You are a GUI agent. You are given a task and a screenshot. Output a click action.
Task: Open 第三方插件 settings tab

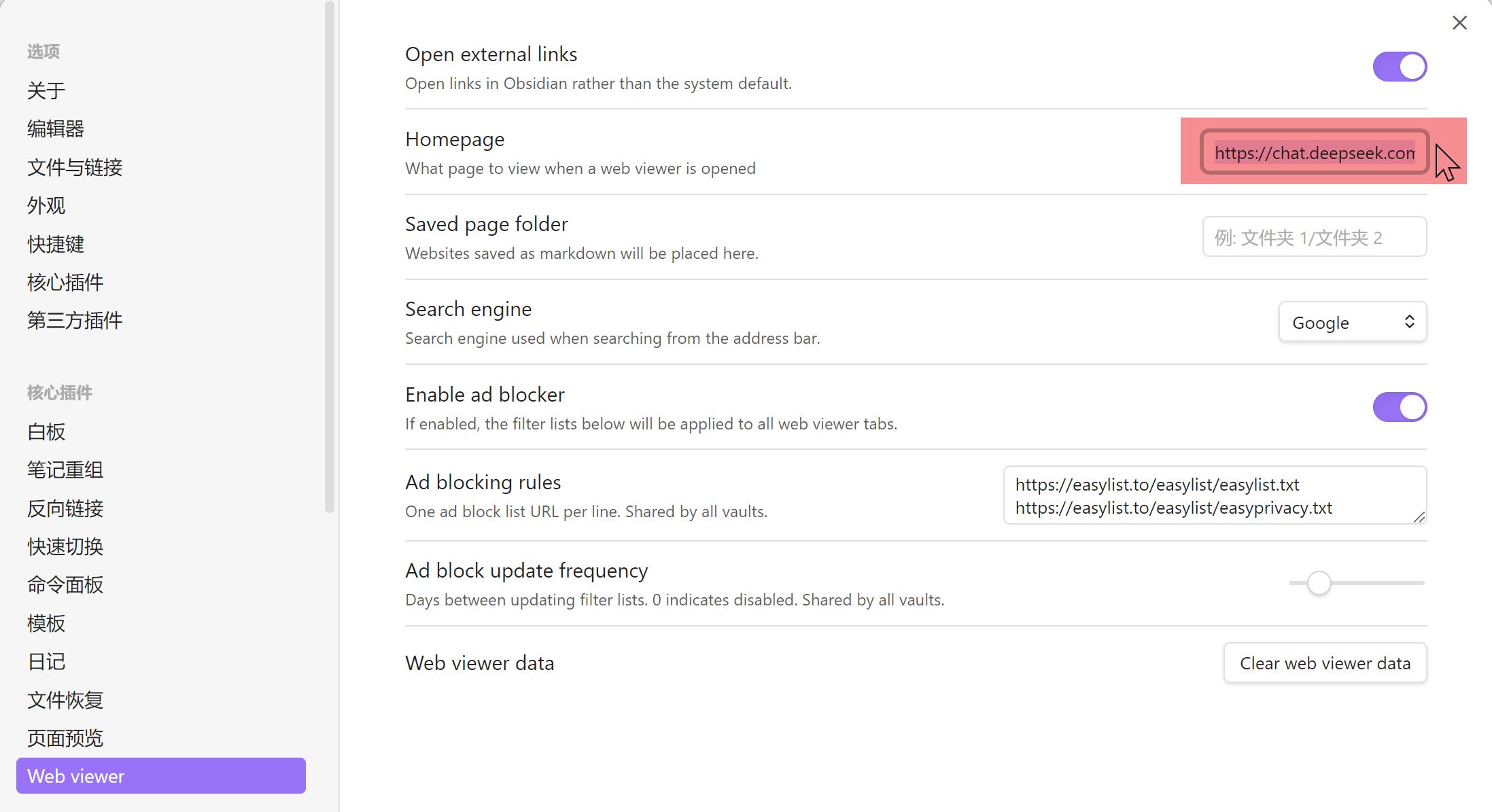coord(75,320)
